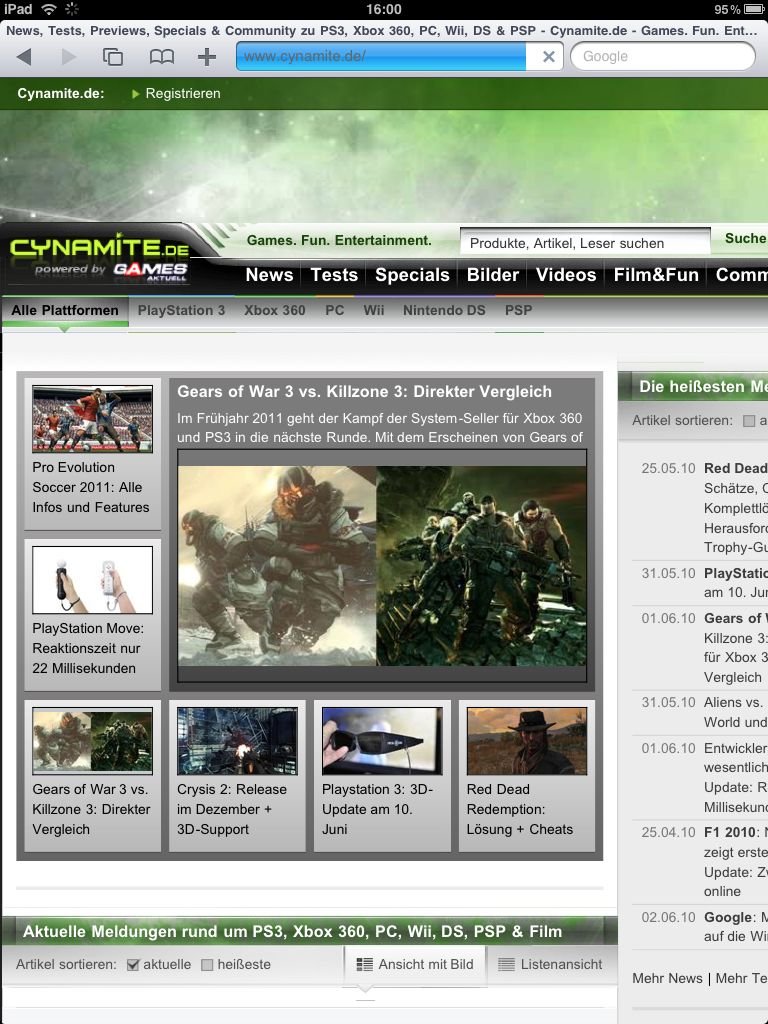Screen dimensions: 768x1024
Task: Click Crysis 2: Release im Dezember headline
Action: pos(232,809)
